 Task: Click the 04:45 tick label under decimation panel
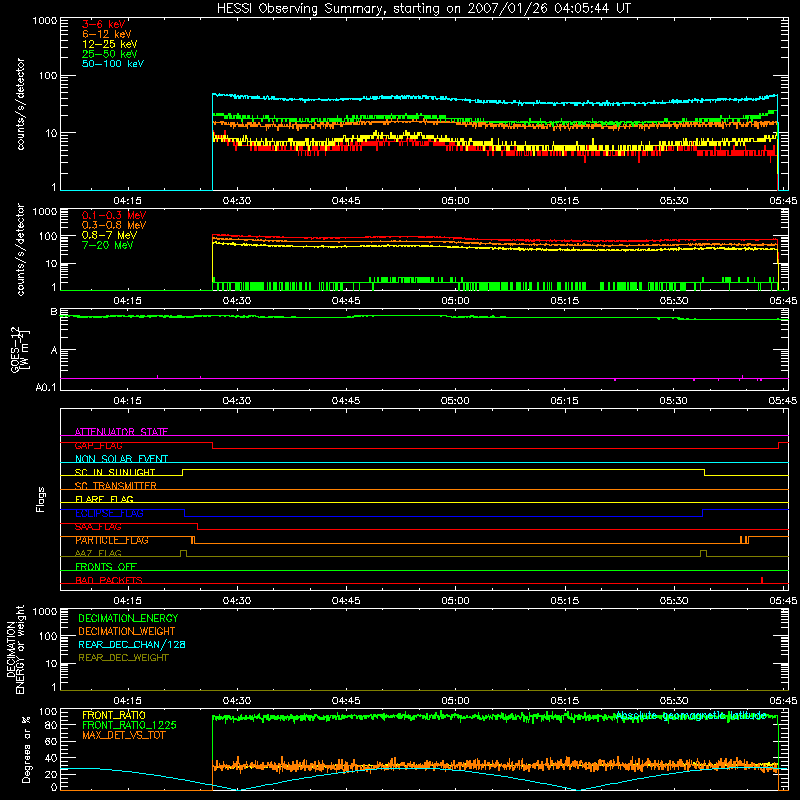click(346, 701)
